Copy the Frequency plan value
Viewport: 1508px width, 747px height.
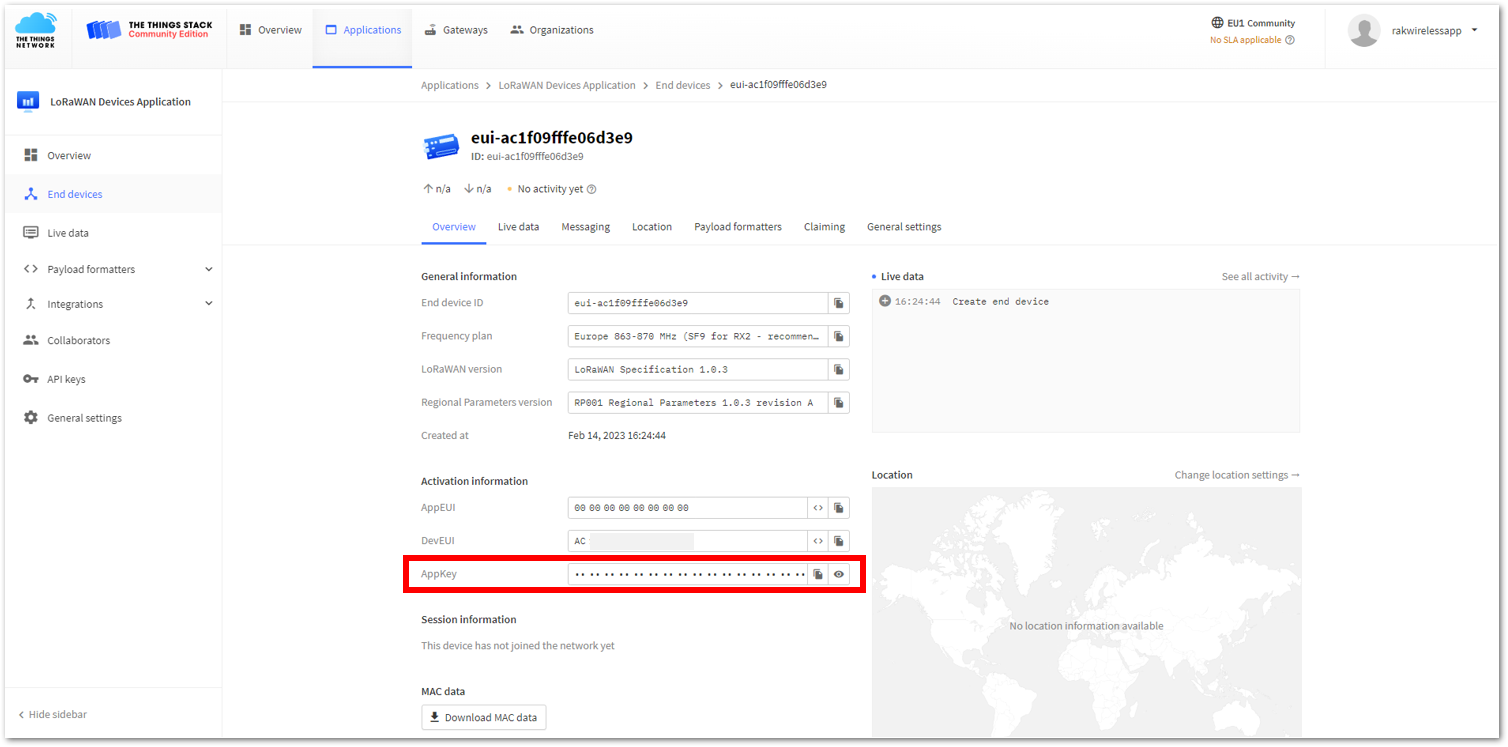tap(839, 336)
